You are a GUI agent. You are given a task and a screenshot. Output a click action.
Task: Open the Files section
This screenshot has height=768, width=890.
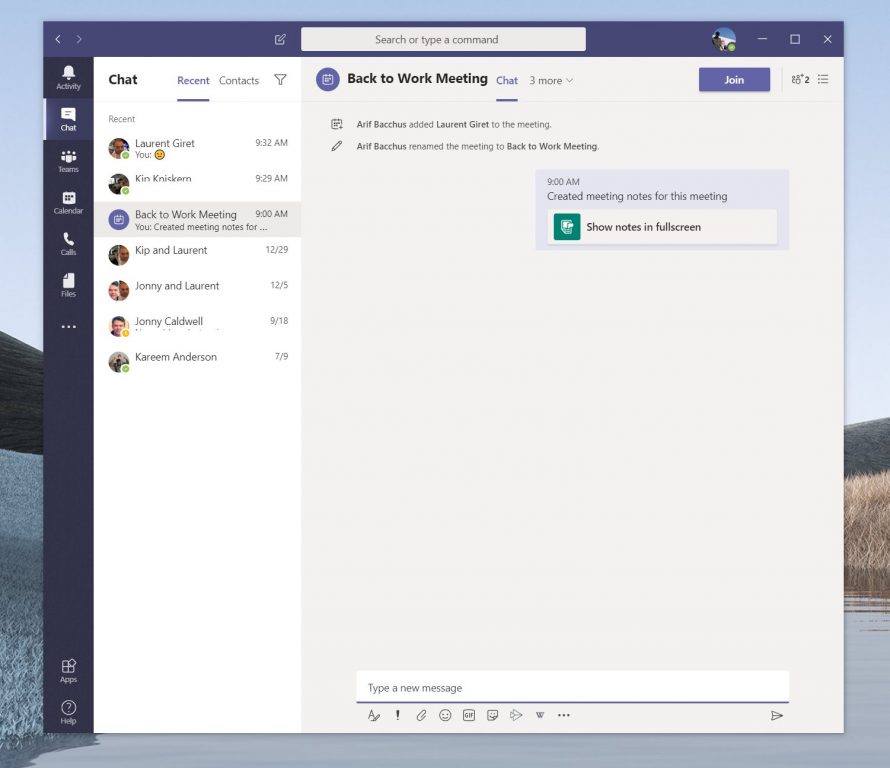click(68, 285)
